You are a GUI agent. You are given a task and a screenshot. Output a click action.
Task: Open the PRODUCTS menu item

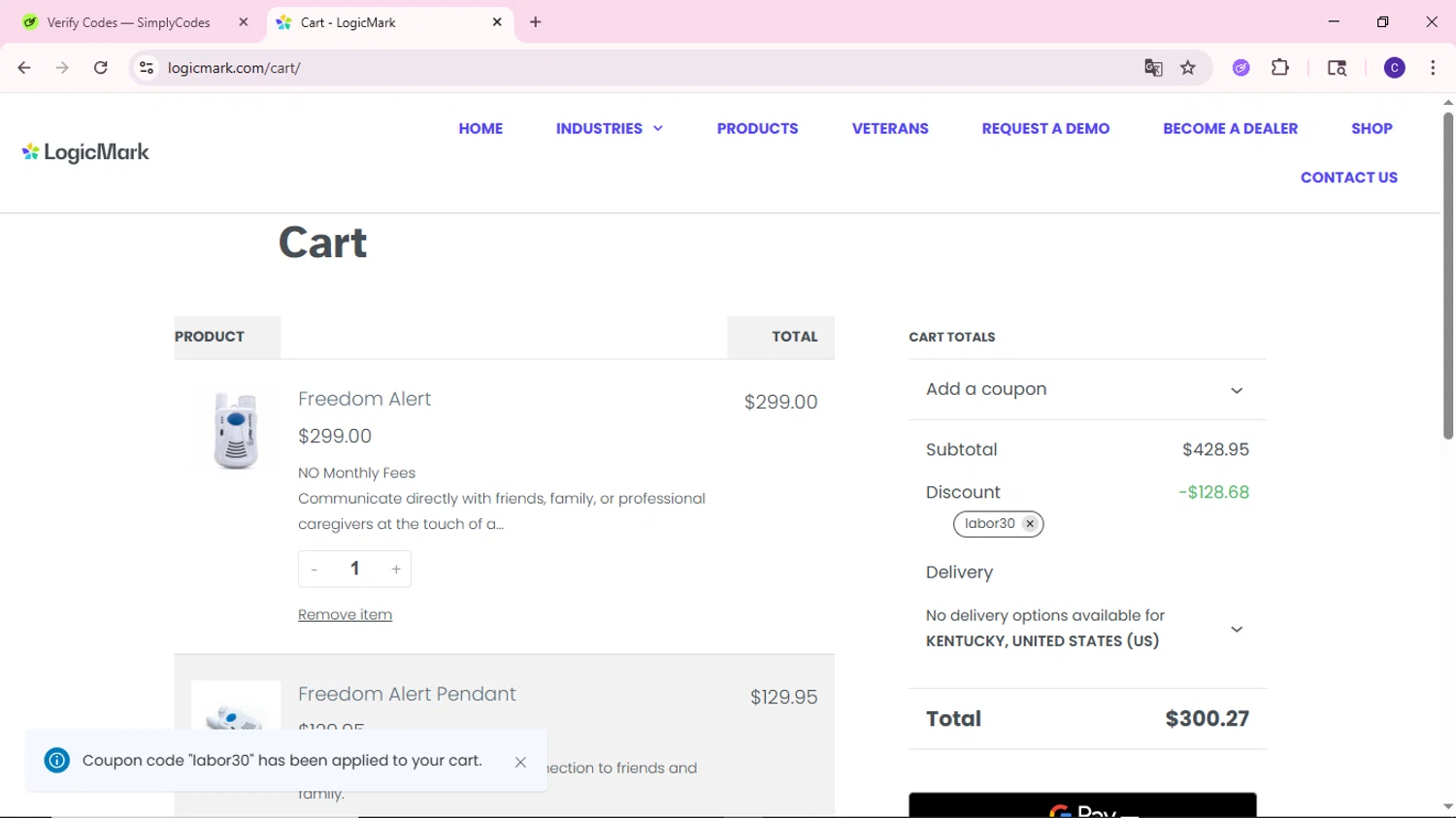click(757, 128)
